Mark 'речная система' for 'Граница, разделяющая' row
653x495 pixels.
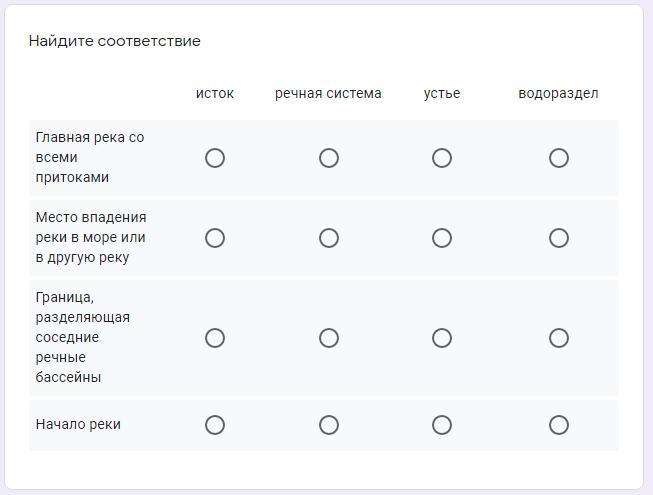coord(329,338)
